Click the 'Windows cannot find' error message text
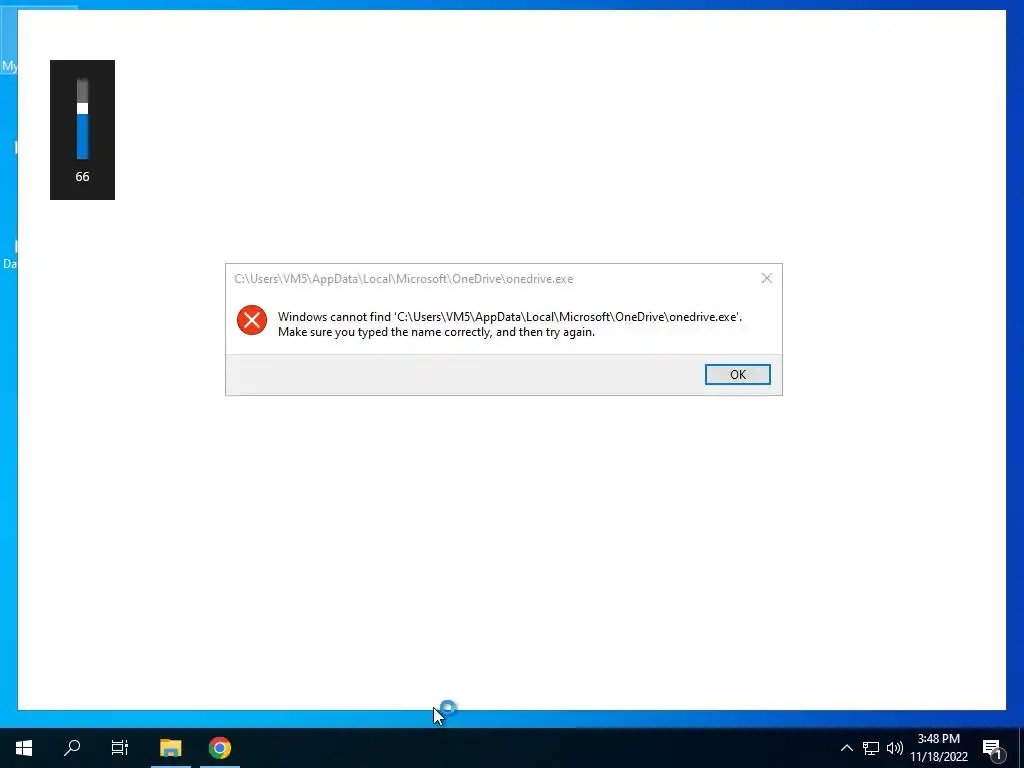 point(510,324)
